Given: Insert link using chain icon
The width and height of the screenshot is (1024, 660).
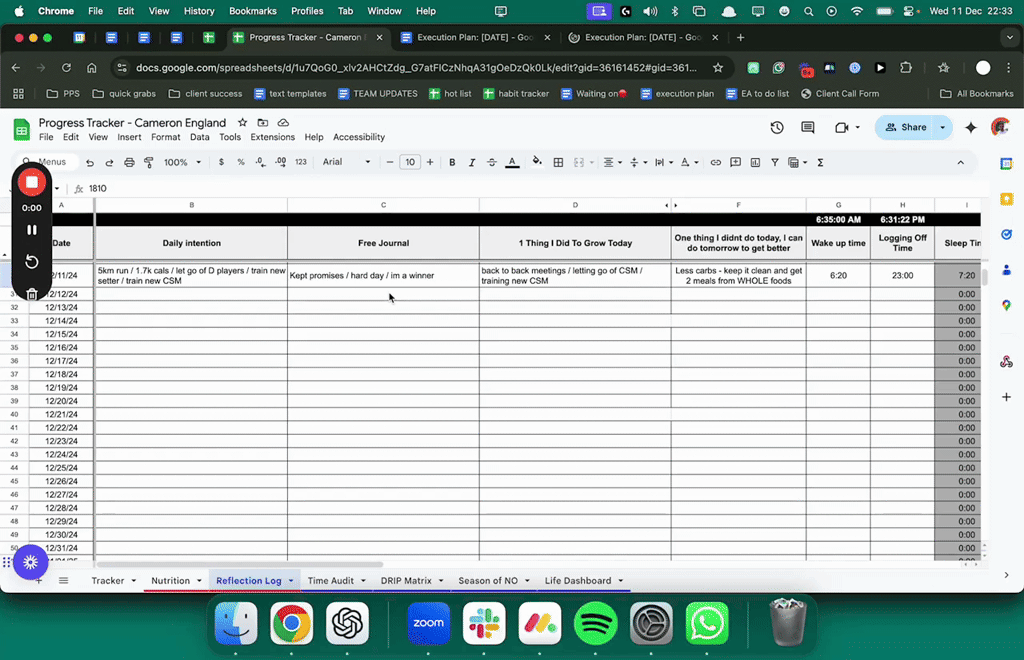Looking at the screenshot, I should coord(716,163).
